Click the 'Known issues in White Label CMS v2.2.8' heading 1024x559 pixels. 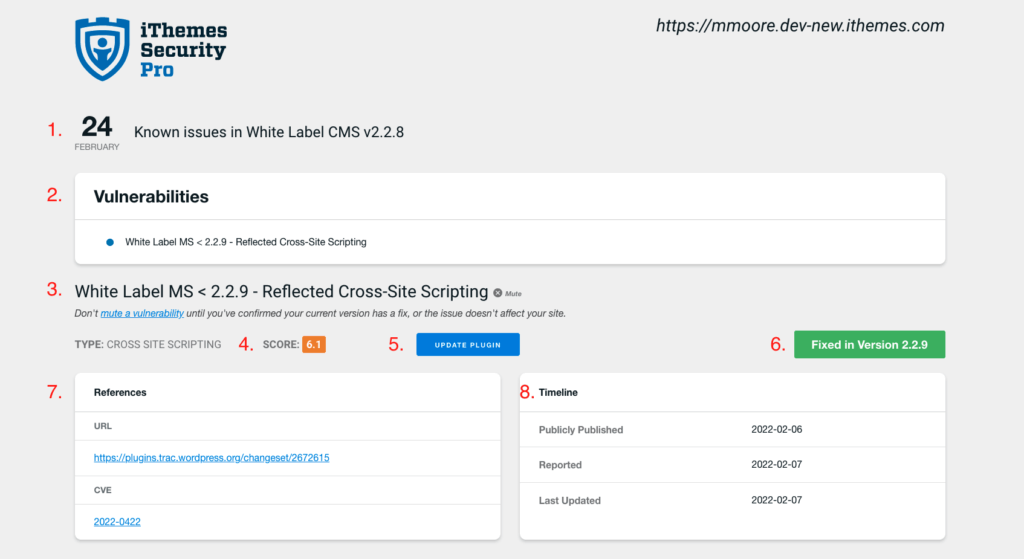pos(269,132)
